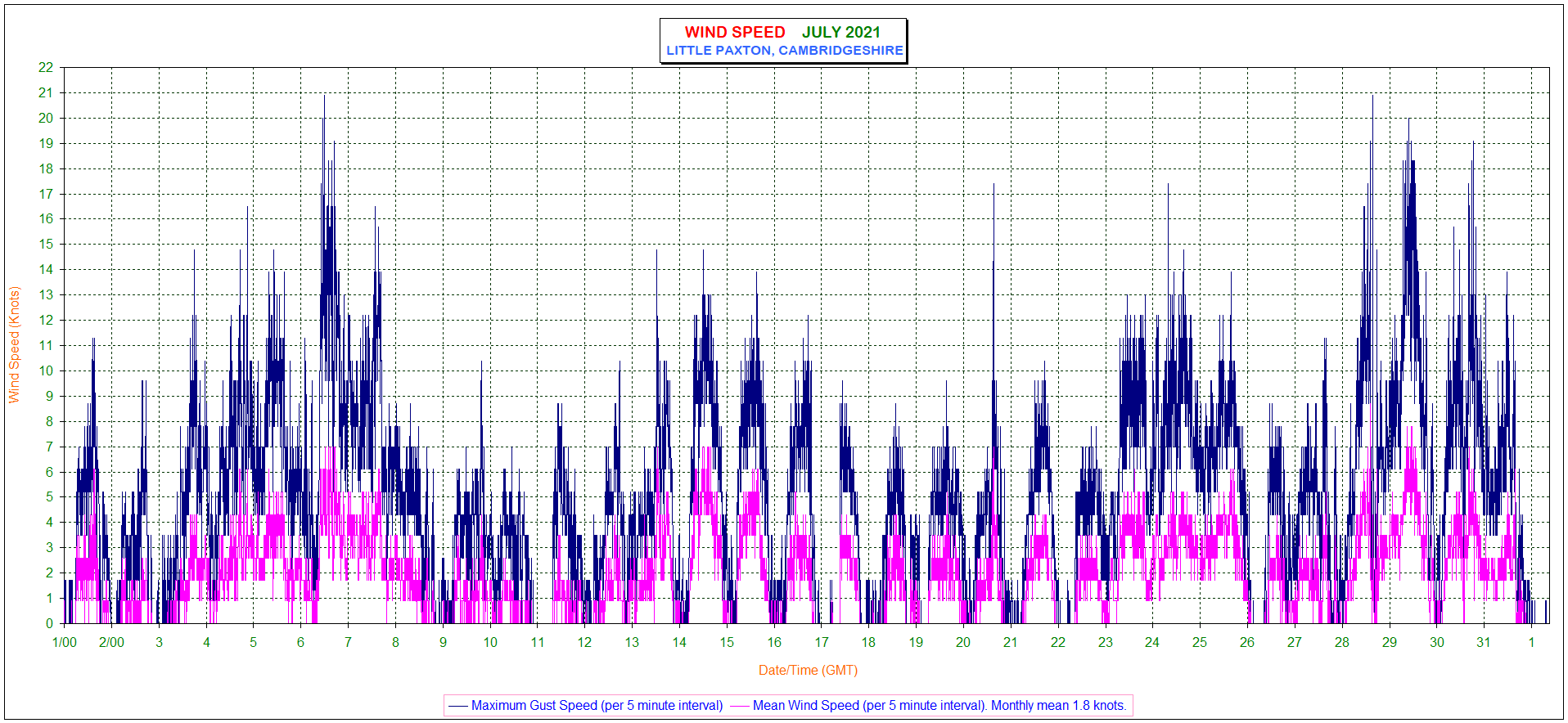
Task: Click the gust peak on day 28
Action: [1373, 97]
